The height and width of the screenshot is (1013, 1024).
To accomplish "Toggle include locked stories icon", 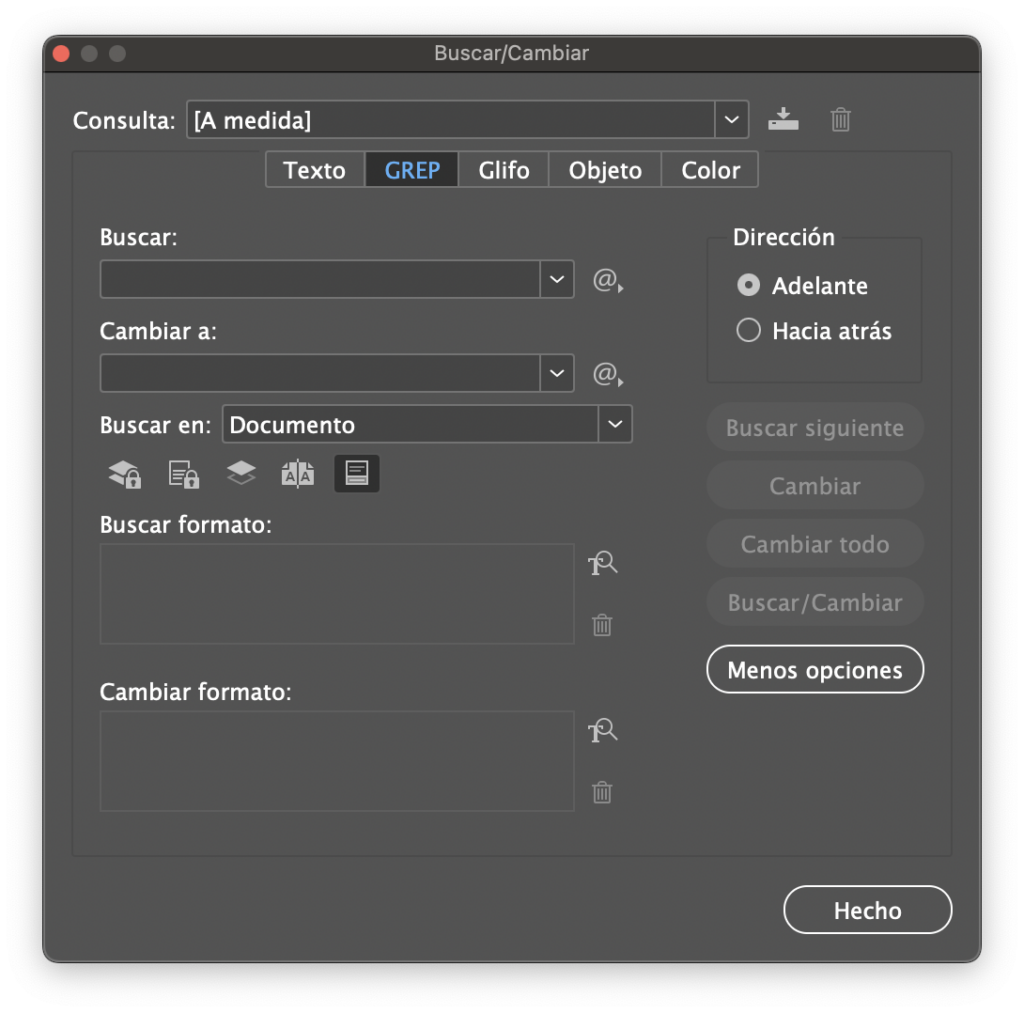I will tap(184, 474).
